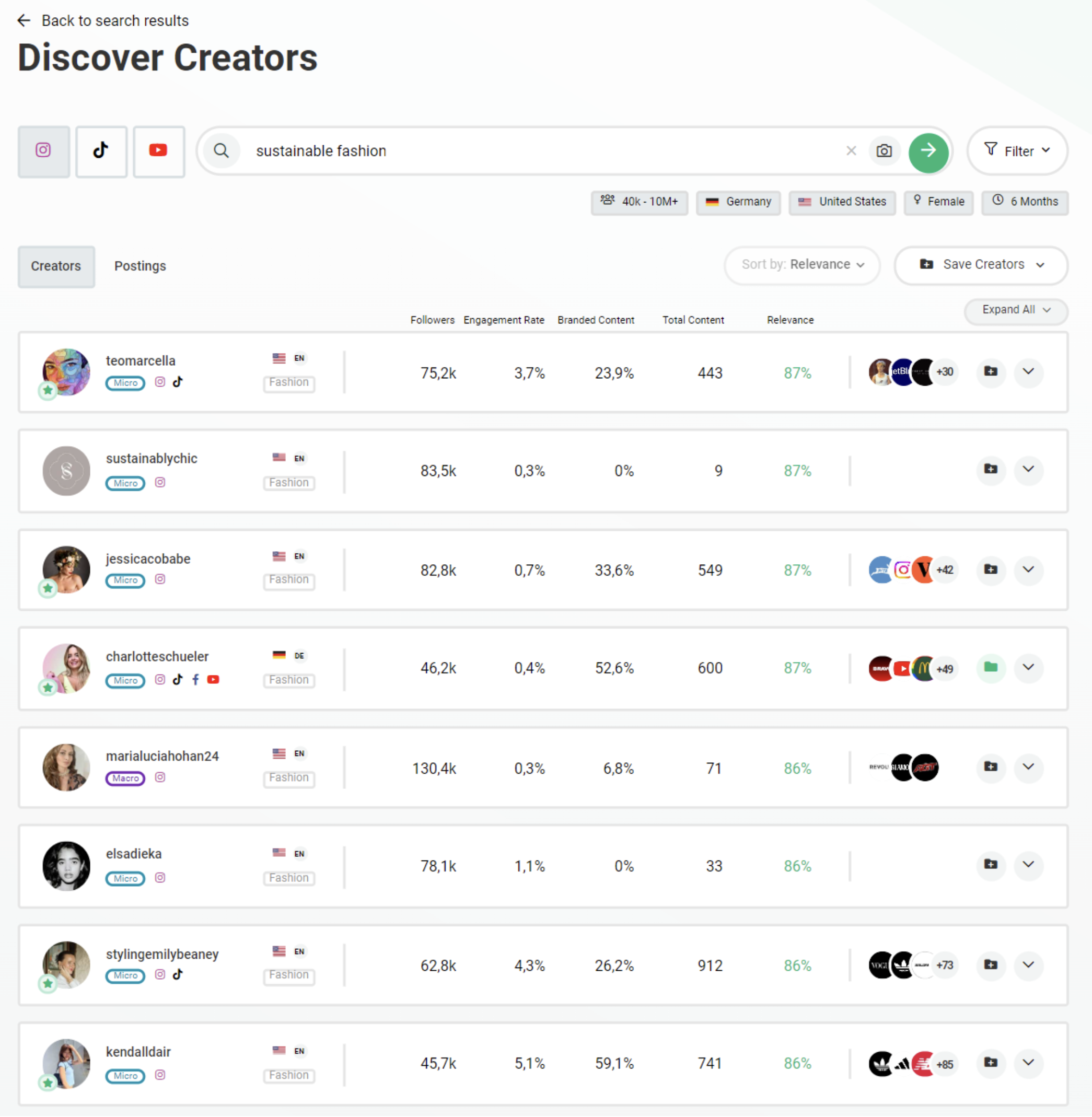Open image search via the camera icon
The width and height of the screenshot is (1092, 1117).
(x=885, y=151)
